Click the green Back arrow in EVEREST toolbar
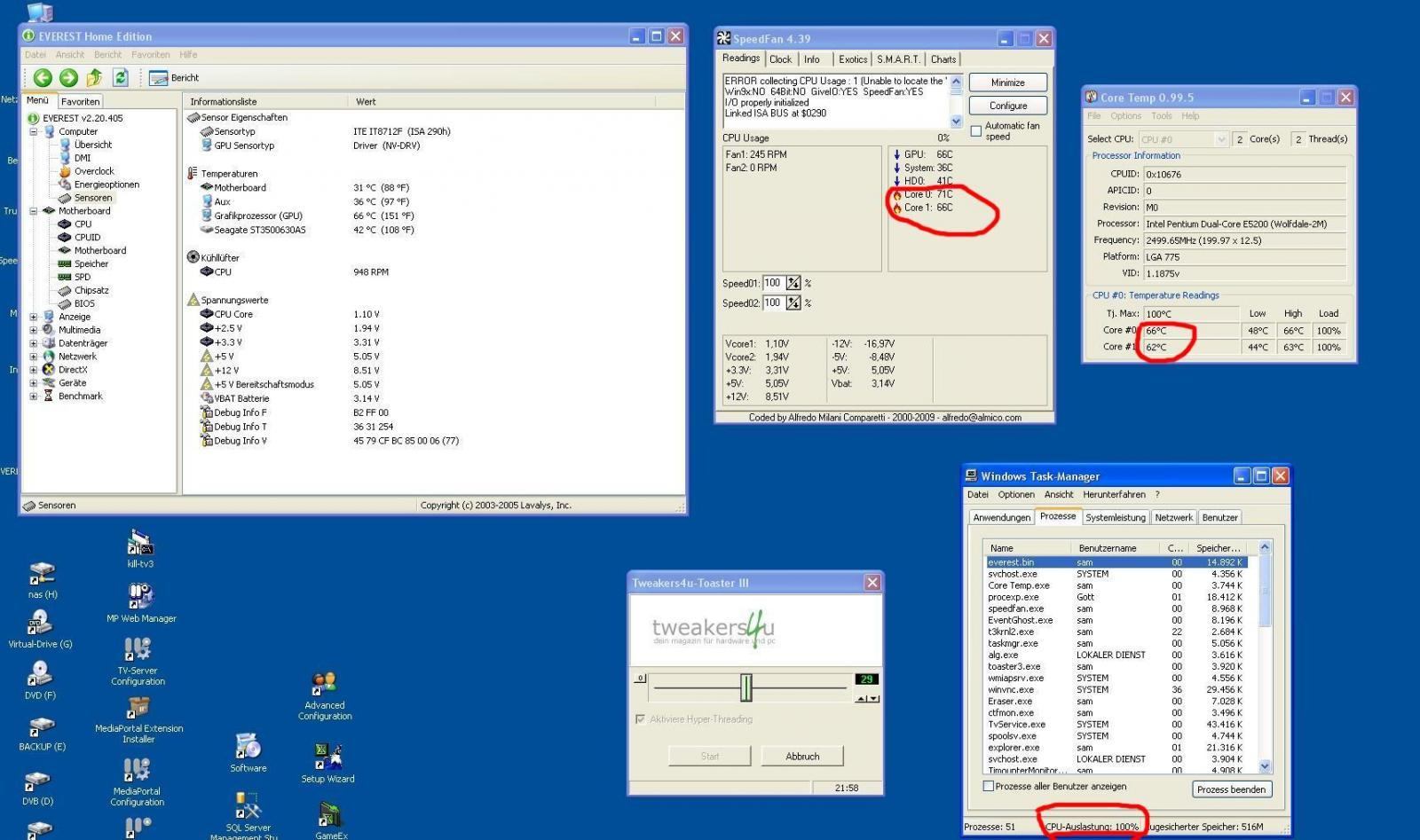The width and height of the screenshot is (1420, 840). (x=42, y=78)
